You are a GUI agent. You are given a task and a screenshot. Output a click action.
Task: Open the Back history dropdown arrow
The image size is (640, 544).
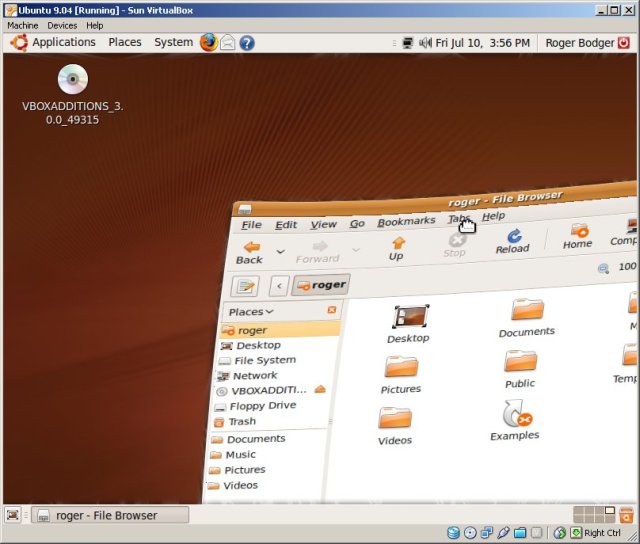(280, 251)
